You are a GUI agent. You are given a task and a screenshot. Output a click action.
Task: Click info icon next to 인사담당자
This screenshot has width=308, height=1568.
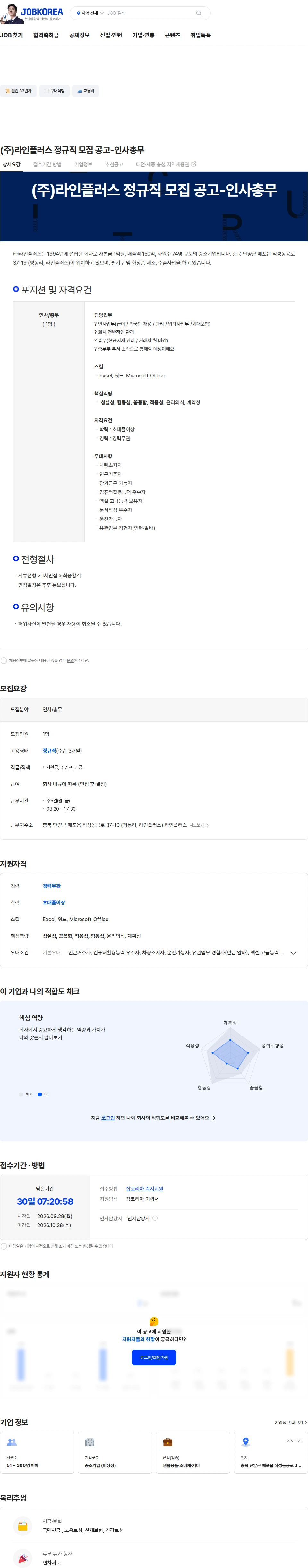click(155, 1218)
